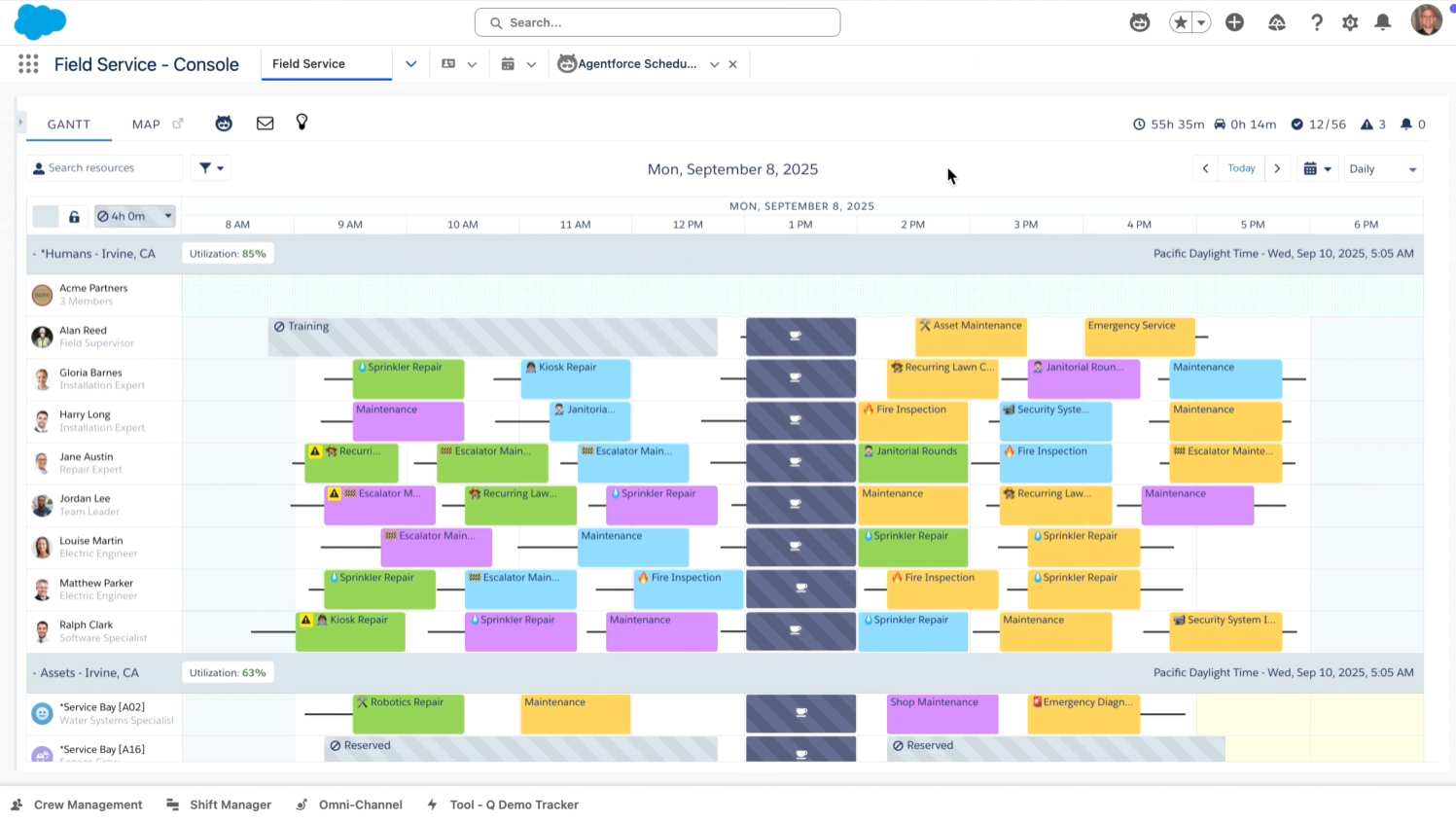Open Shift Manager utility item
This screenshot has height=822, width=1456.
[219, 804]
